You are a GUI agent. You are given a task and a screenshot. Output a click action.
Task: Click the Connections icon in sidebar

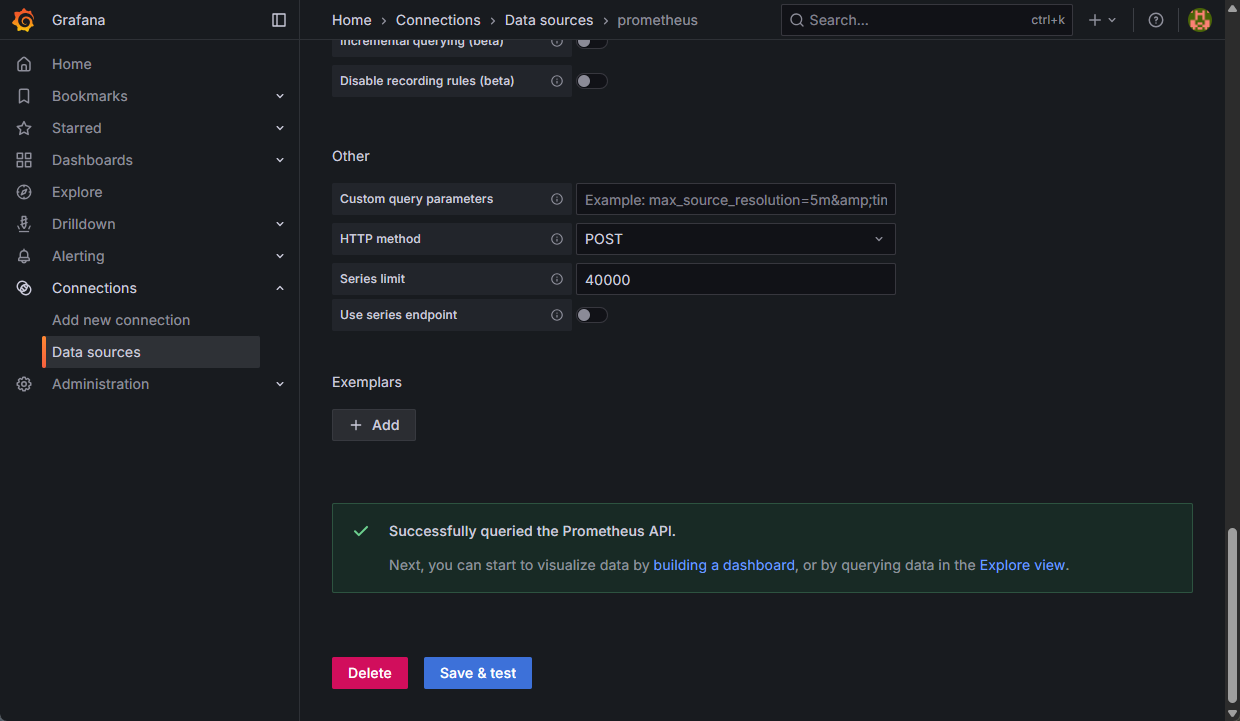[x=24, y=288]
